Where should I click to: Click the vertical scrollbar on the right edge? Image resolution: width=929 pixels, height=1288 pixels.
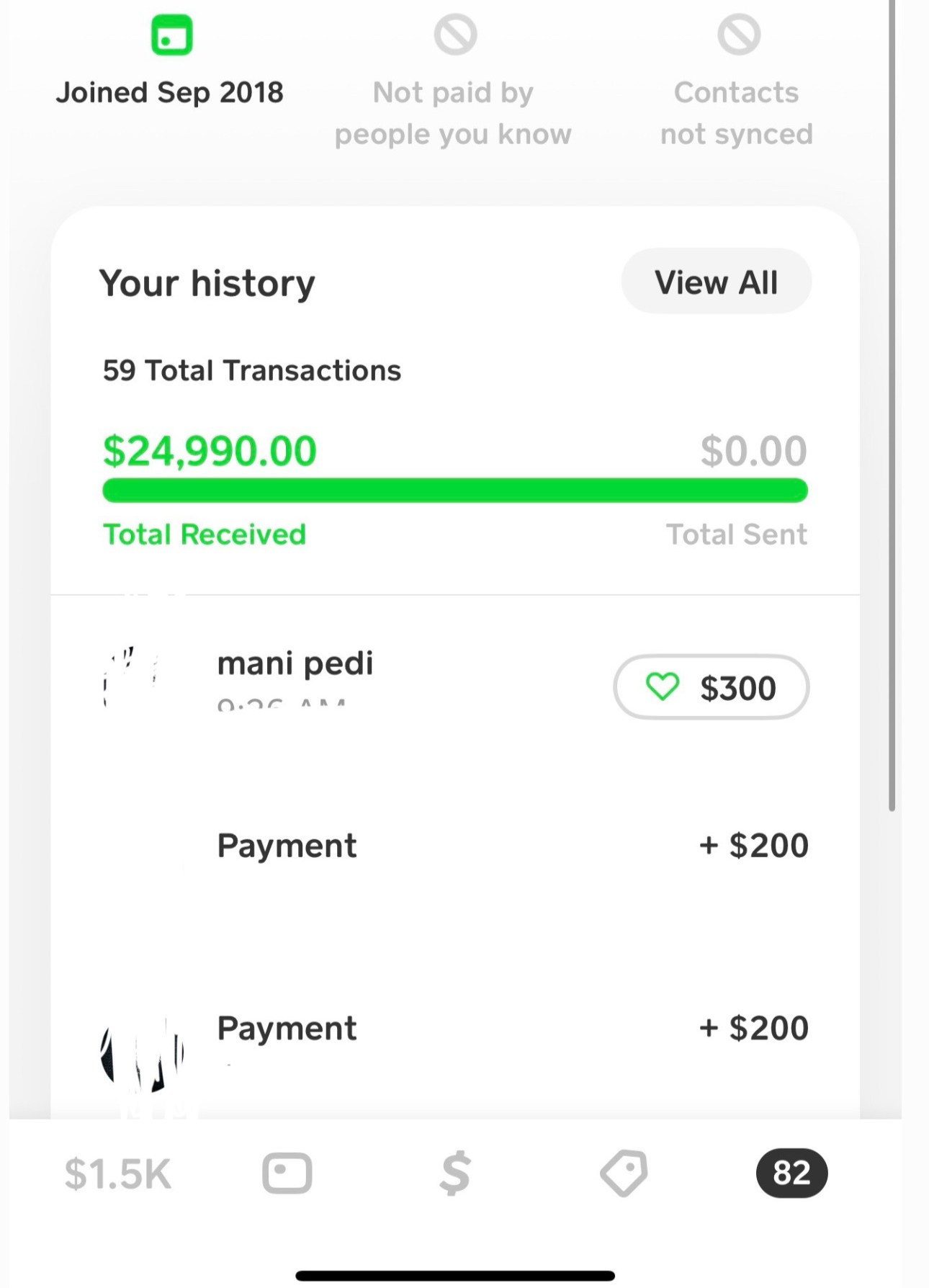point(892,403)
